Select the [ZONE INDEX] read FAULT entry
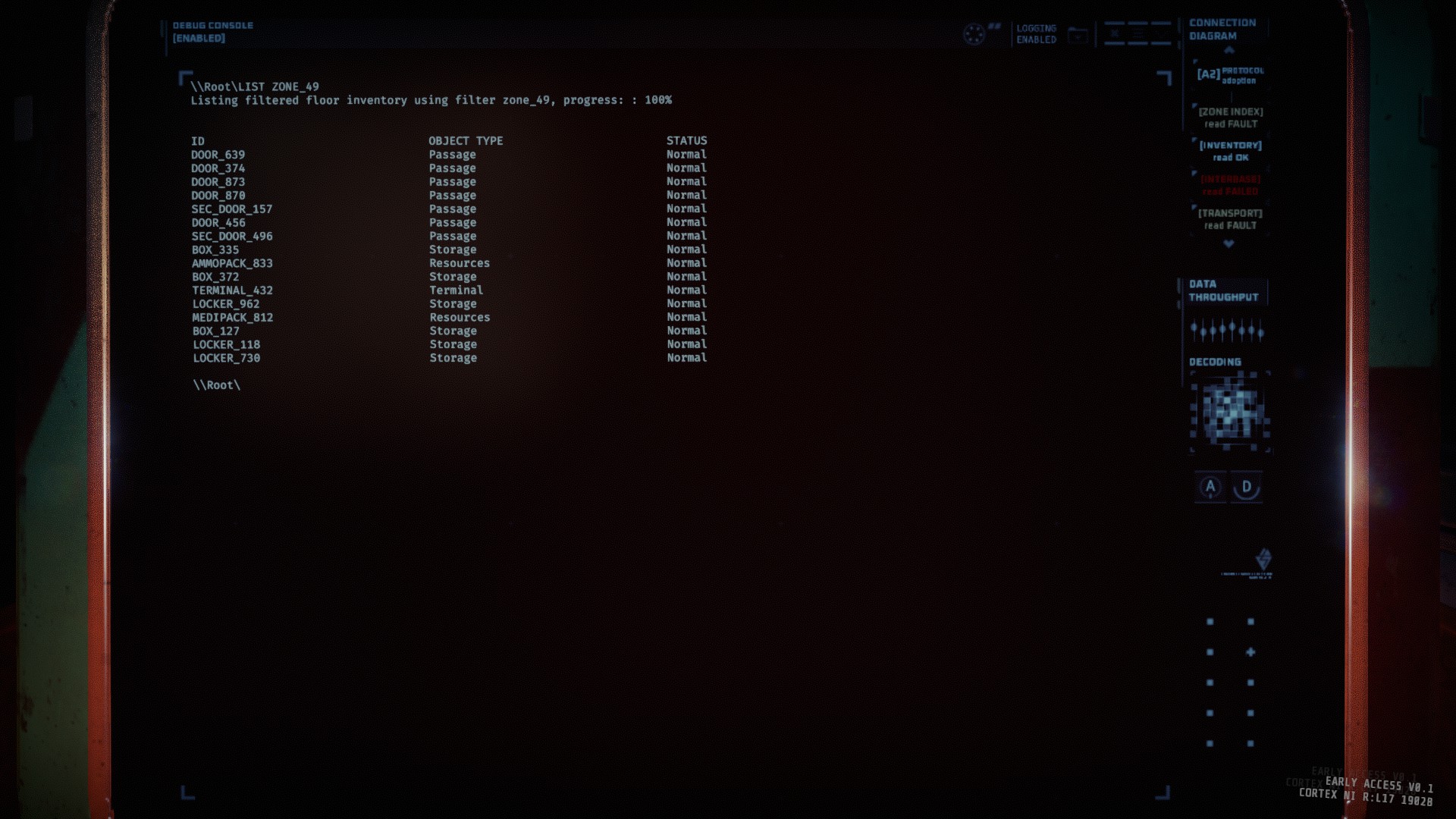The height and width of the screenshot is (819, 1456). [1230, 118]
